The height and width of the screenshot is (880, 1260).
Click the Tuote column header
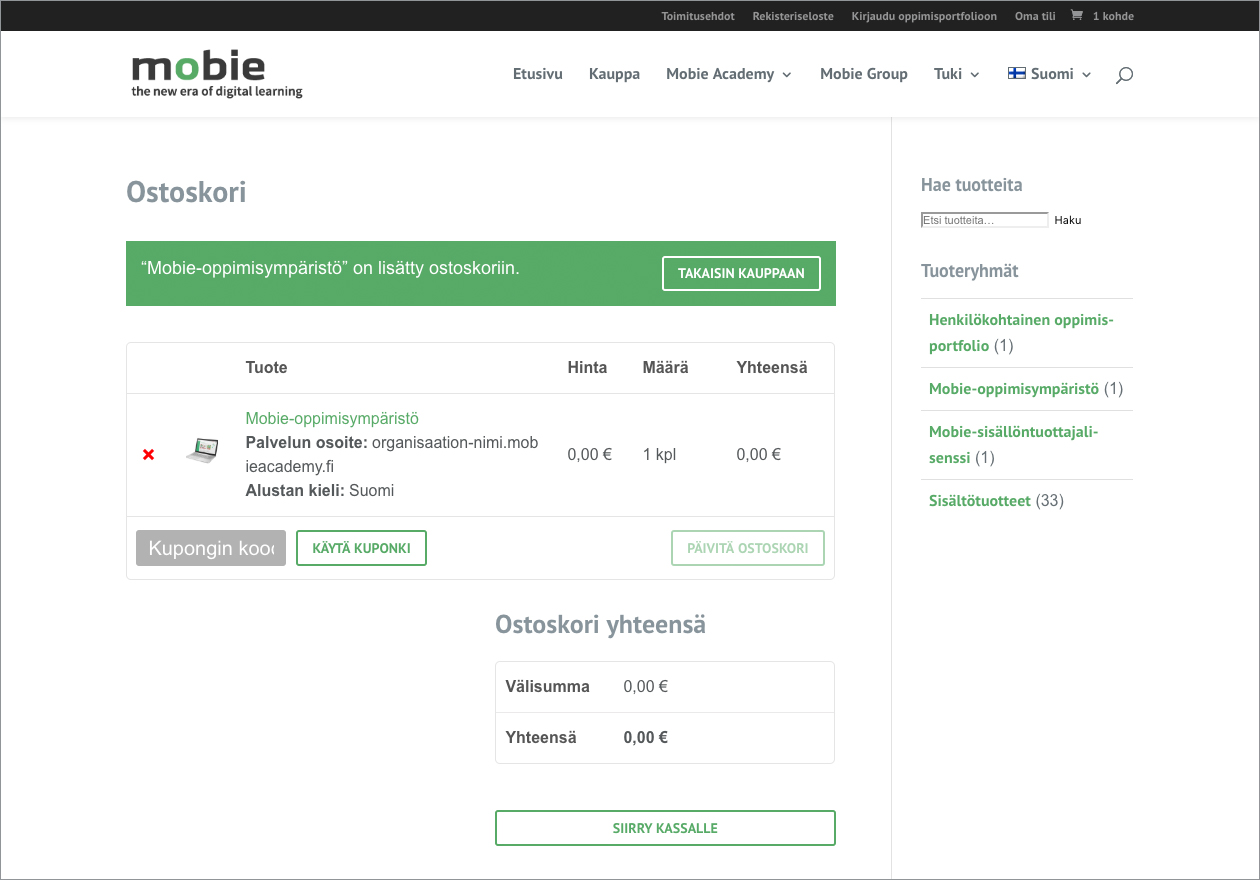266,368
